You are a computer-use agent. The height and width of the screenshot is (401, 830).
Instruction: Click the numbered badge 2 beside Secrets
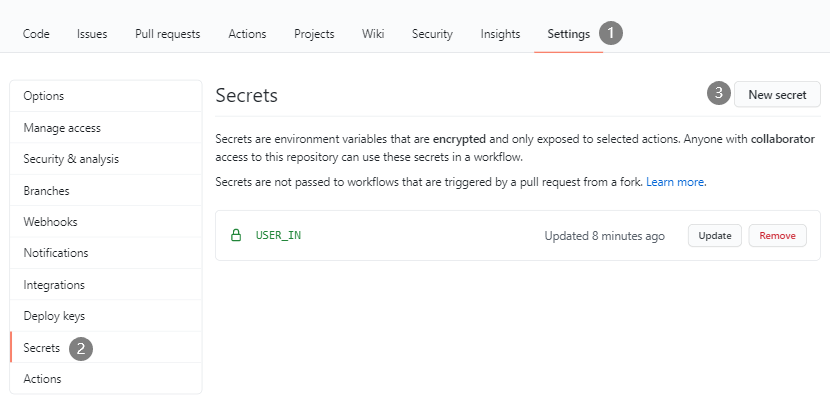point(81,349)
